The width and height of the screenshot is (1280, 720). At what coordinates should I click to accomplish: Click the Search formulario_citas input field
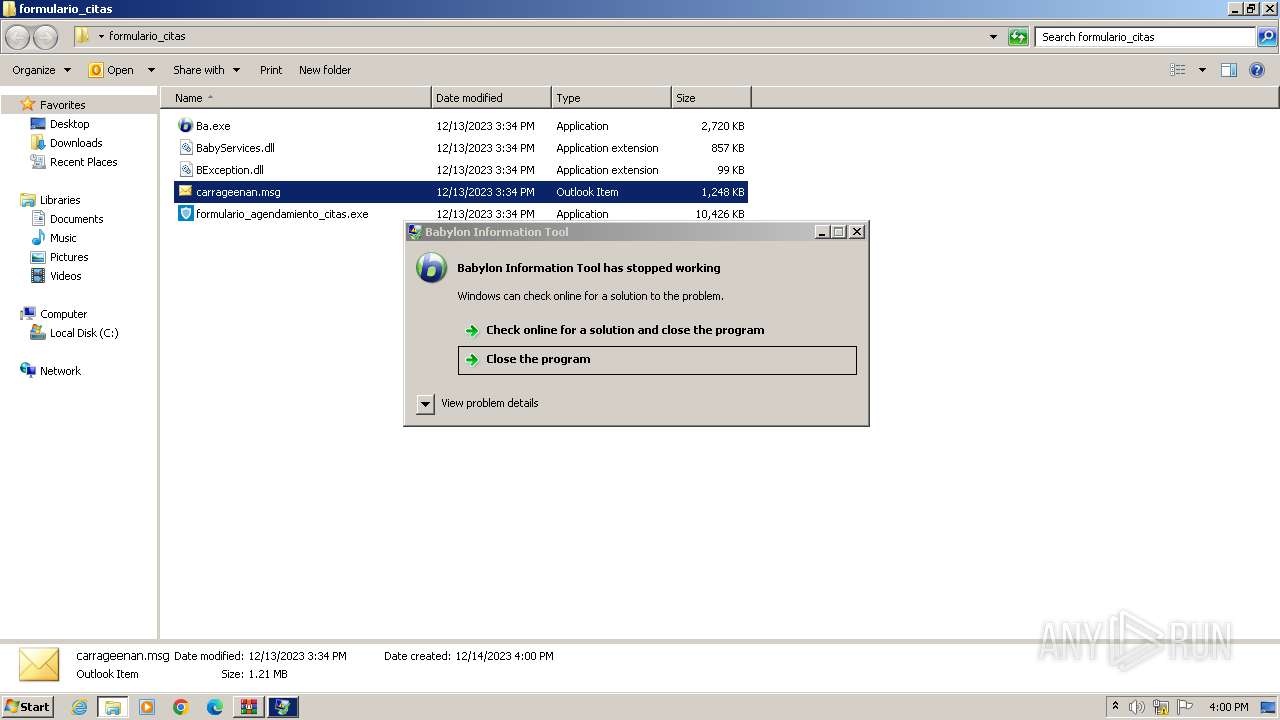point(1145,37)
